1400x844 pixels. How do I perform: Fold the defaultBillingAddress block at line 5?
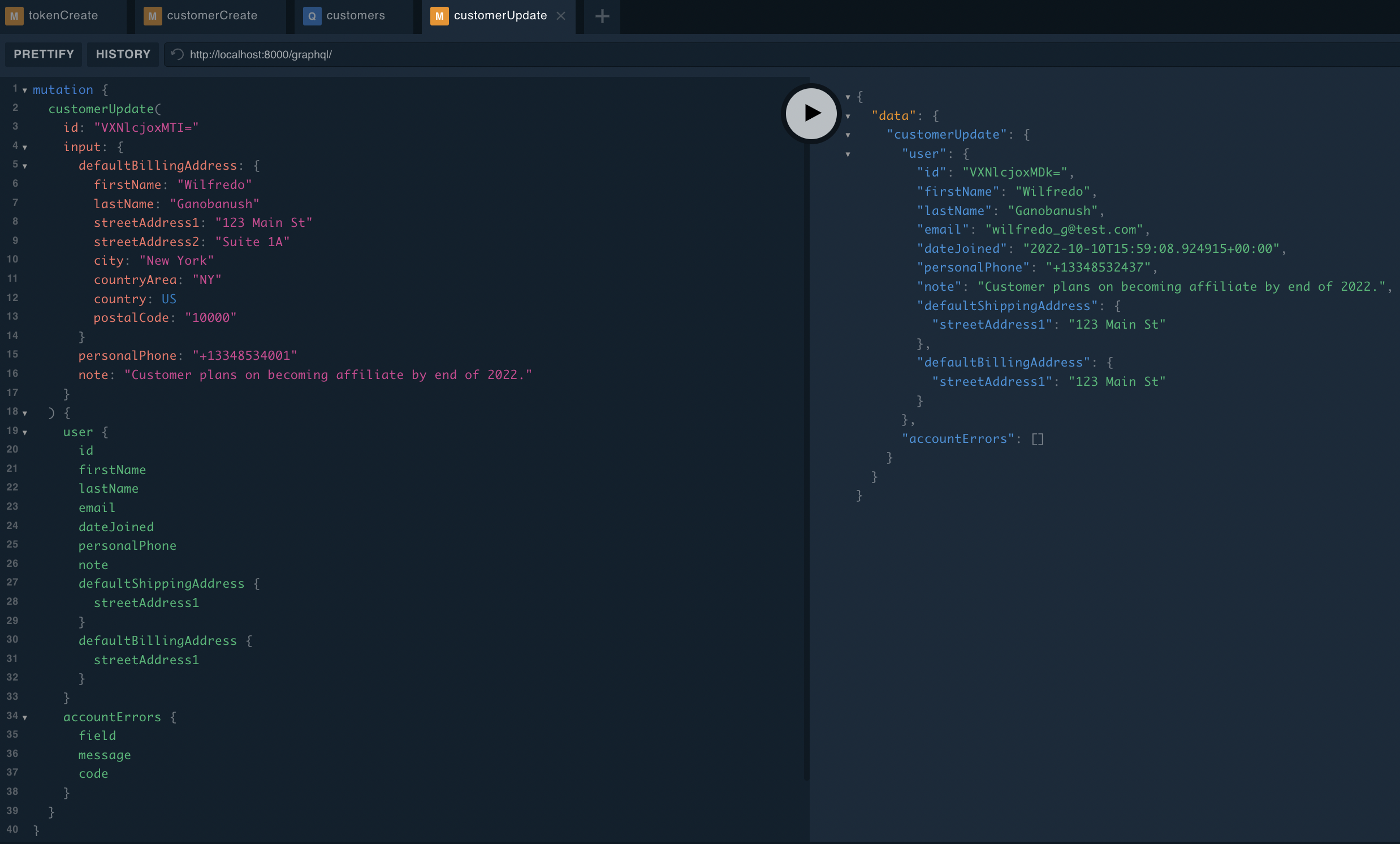click(25, 166)
